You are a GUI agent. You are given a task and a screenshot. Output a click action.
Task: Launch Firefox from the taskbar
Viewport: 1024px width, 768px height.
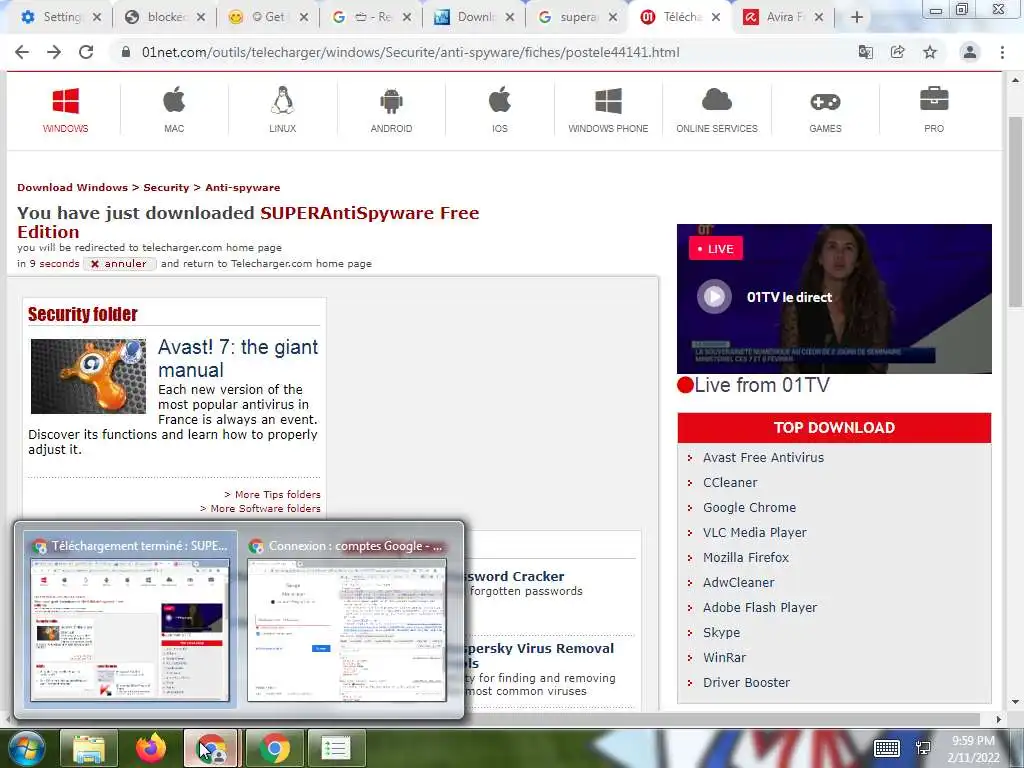click(x=151, y=748)
